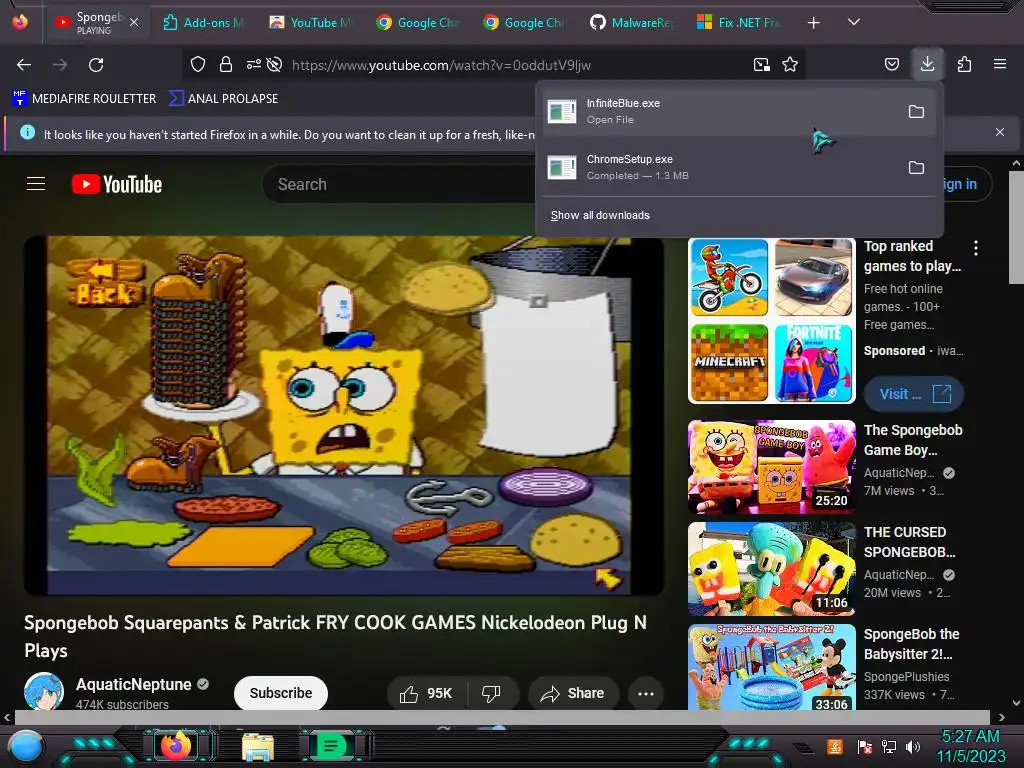Show InfiniteBlue.exe in its folder
1024x768 pixels.
[916, 112]
